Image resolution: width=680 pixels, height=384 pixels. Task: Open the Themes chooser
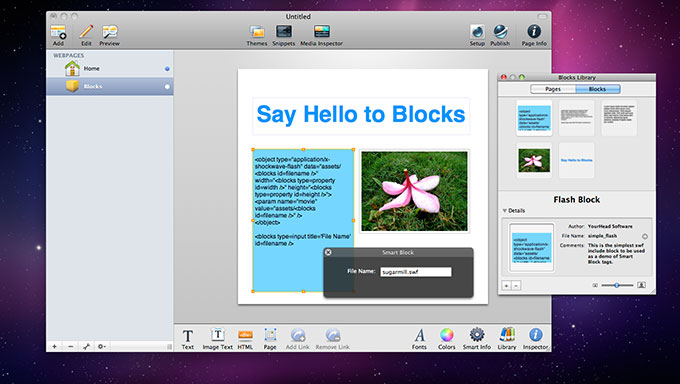tap(257, 32)
